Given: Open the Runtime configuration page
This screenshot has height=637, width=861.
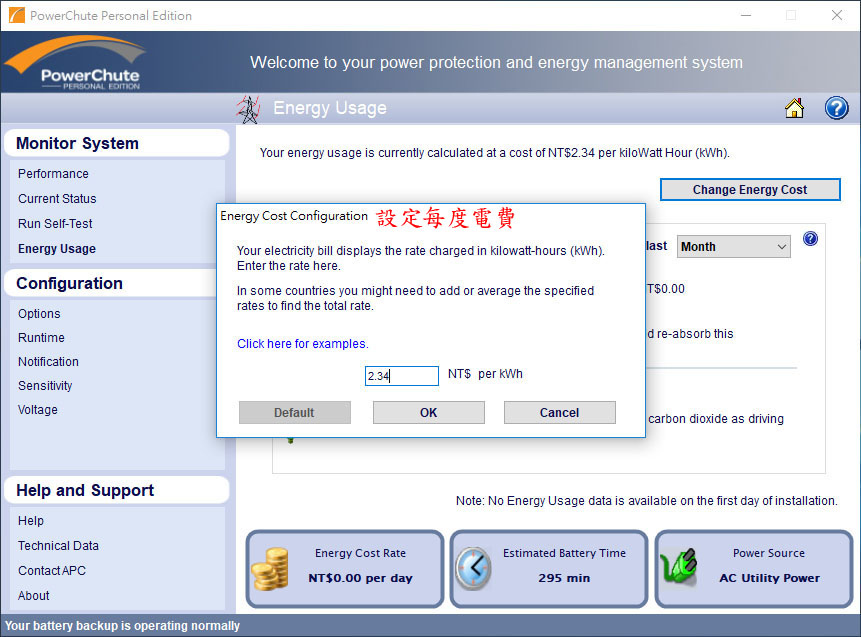Looking at the screenshot, I should click(41, 338).
